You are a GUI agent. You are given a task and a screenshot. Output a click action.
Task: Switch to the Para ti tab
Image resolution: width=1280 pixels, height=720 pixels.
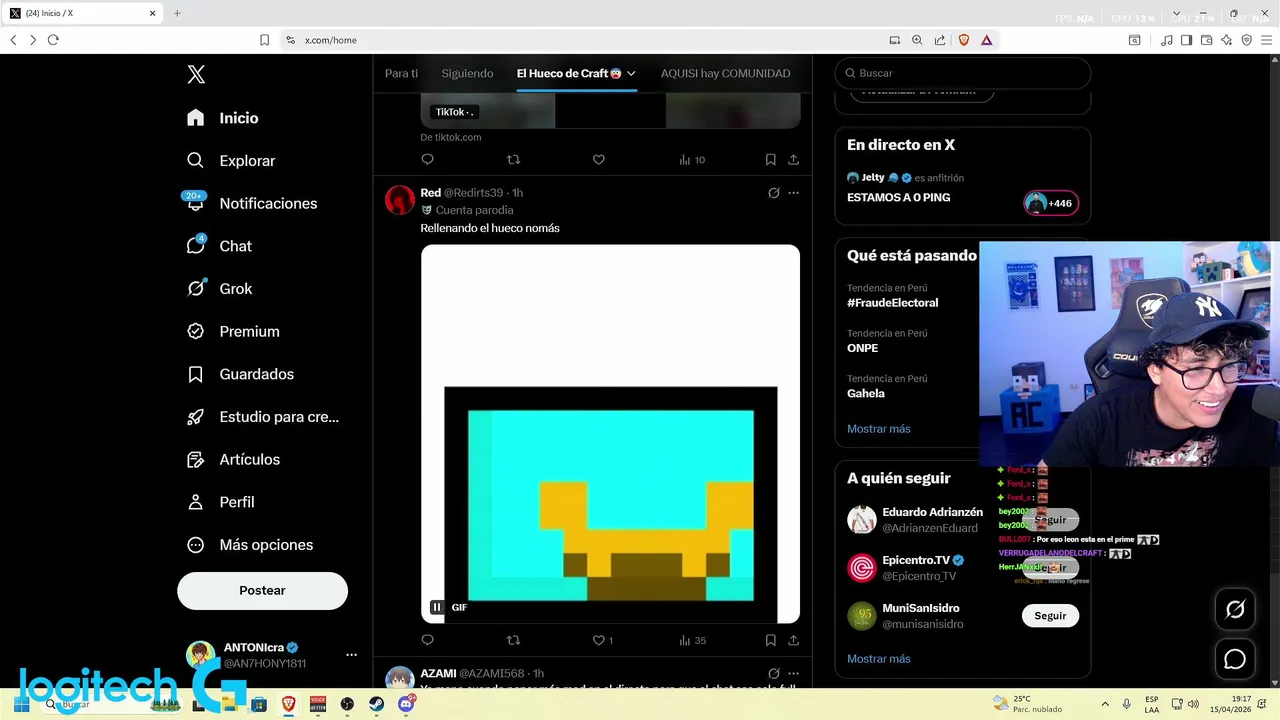(401, 74)
